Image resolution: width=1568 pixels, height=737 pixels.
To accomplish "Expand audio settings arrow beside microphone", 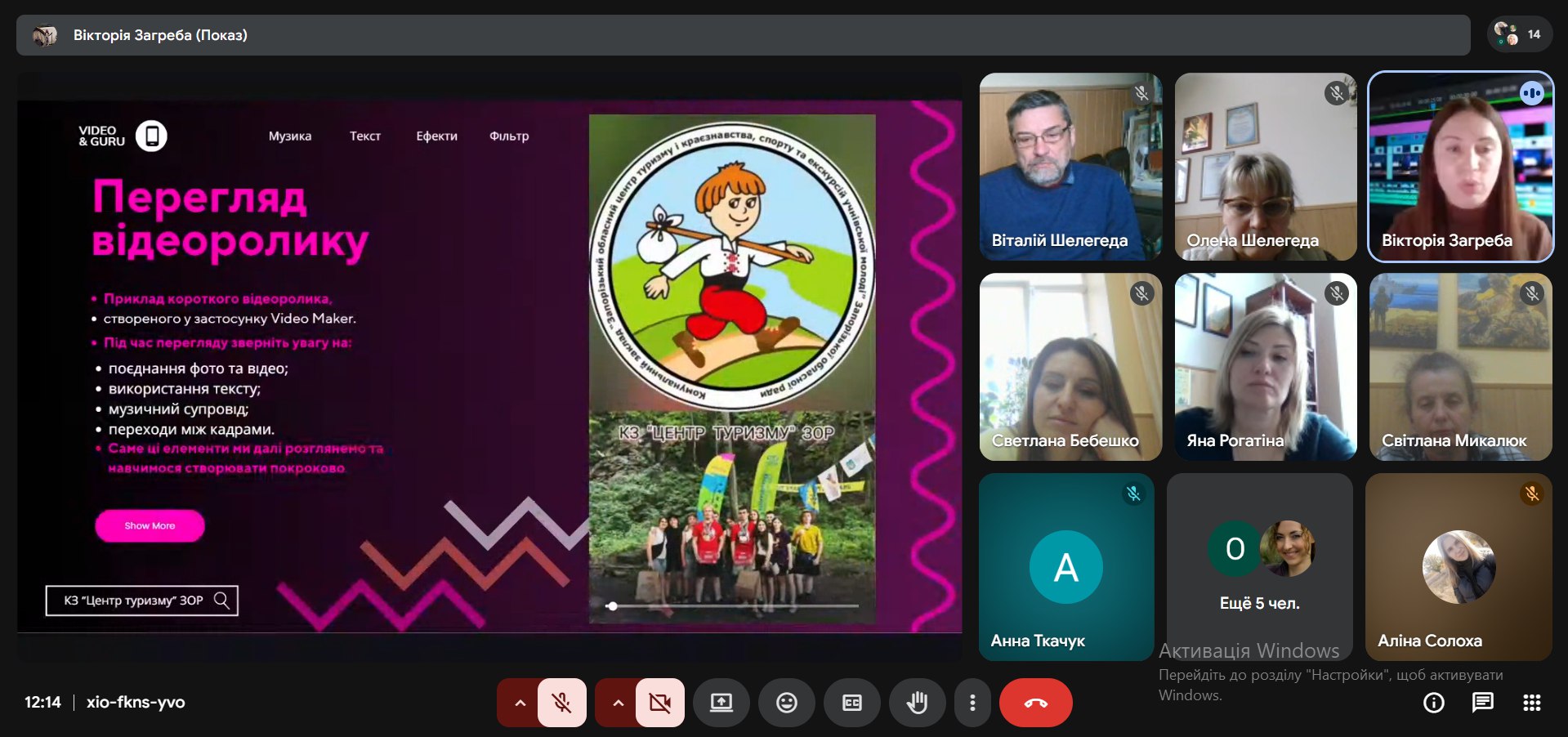I will tap(520, 703).
